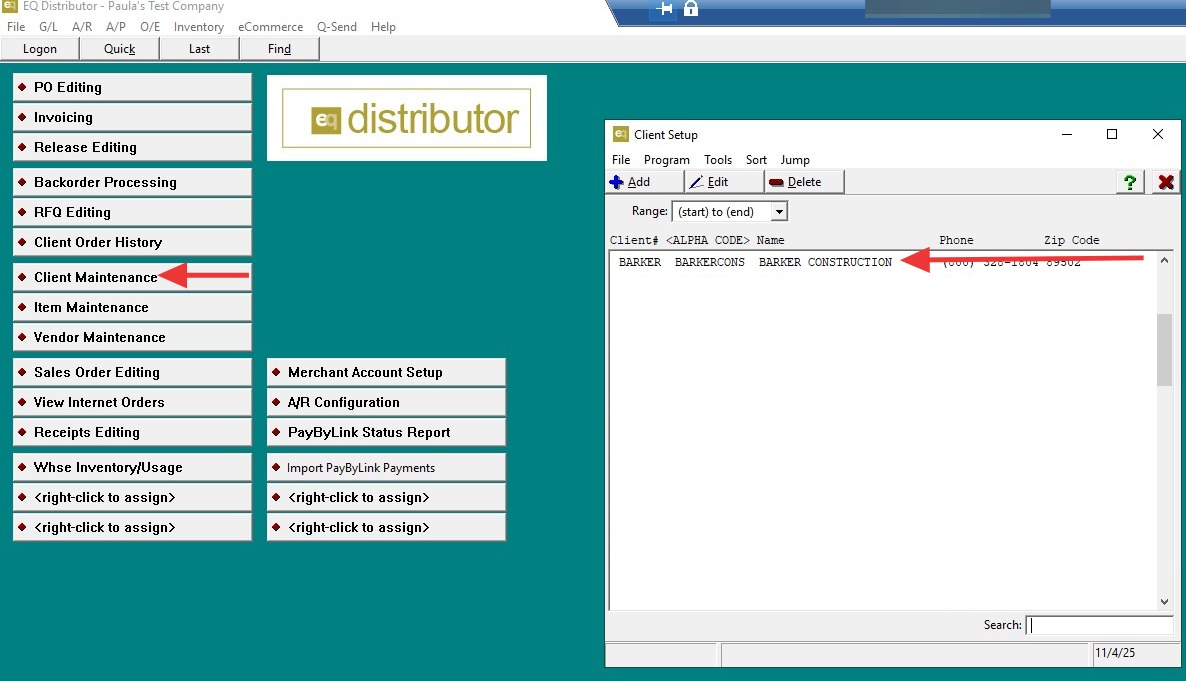Open Merchant Account Setup
Screen dimensions: 1186x681
point(387,372)
